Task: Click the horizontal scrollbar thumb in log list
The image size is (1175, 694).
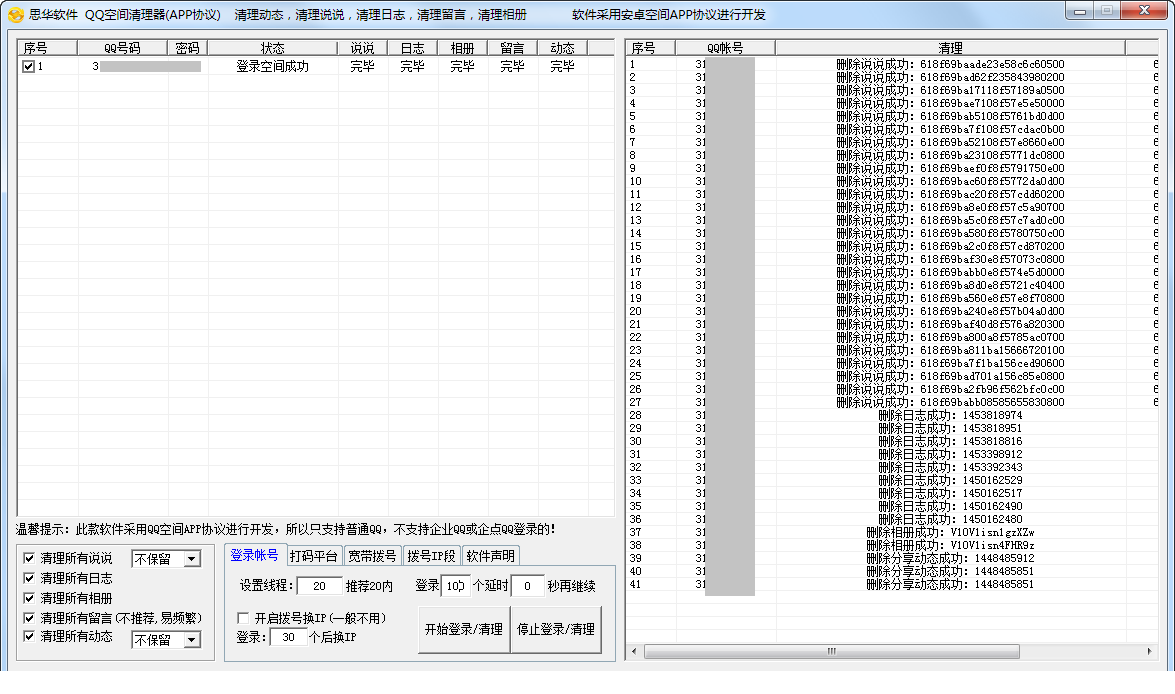Action: click(832, 651)
